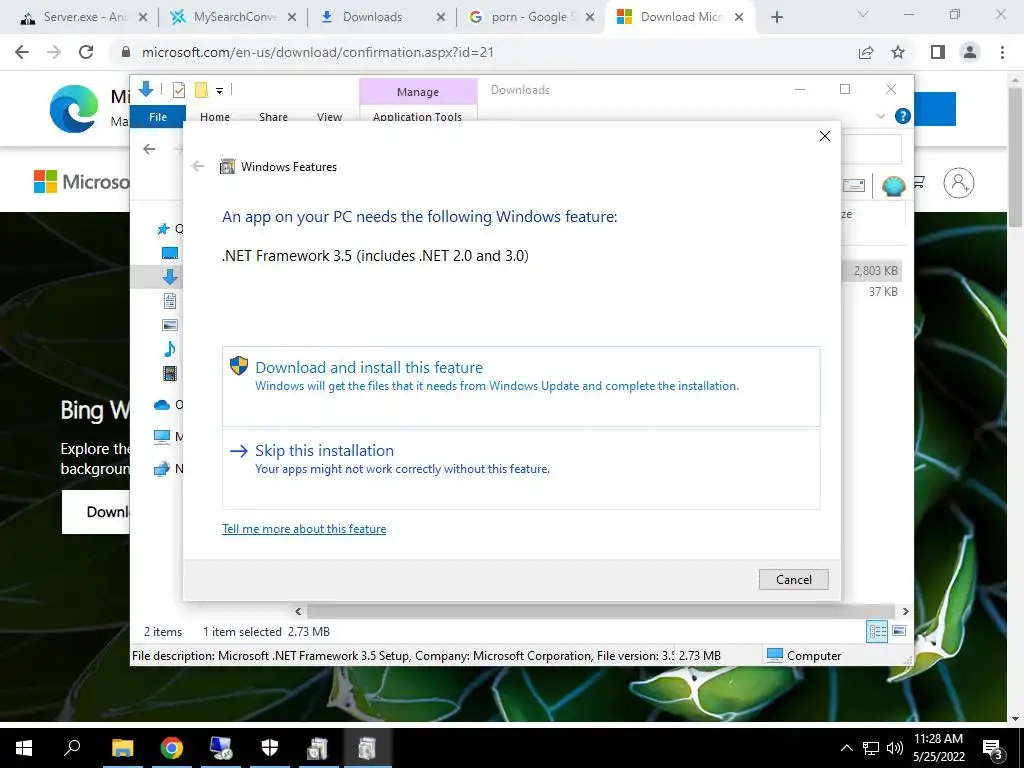
Task: Open Windows Security shield in taskbar
Action: pyautogui.click(x=270, y=748)
